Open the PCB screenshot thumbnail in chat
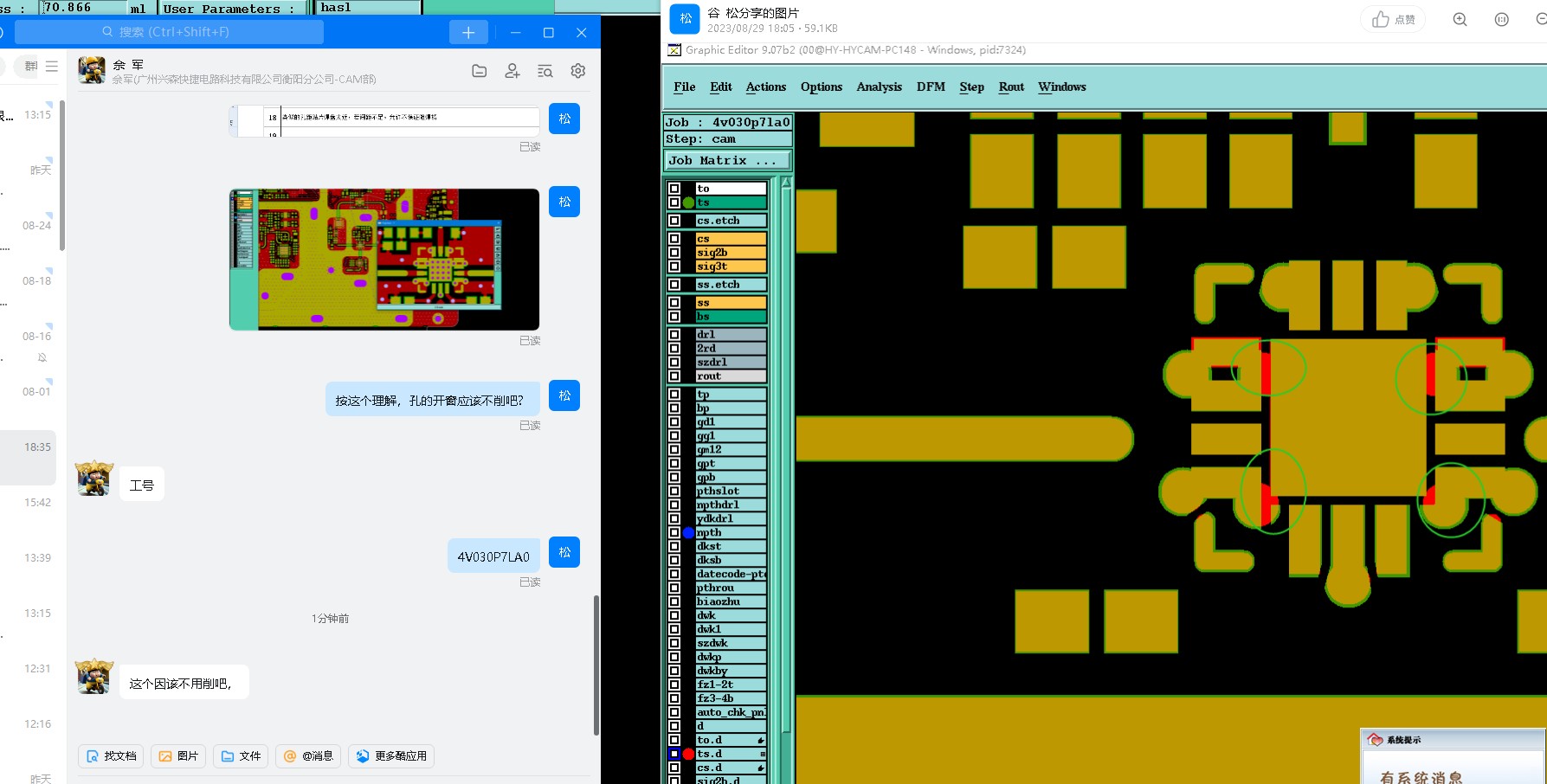This screenshot has width=1547, height=784. [384, 260]
